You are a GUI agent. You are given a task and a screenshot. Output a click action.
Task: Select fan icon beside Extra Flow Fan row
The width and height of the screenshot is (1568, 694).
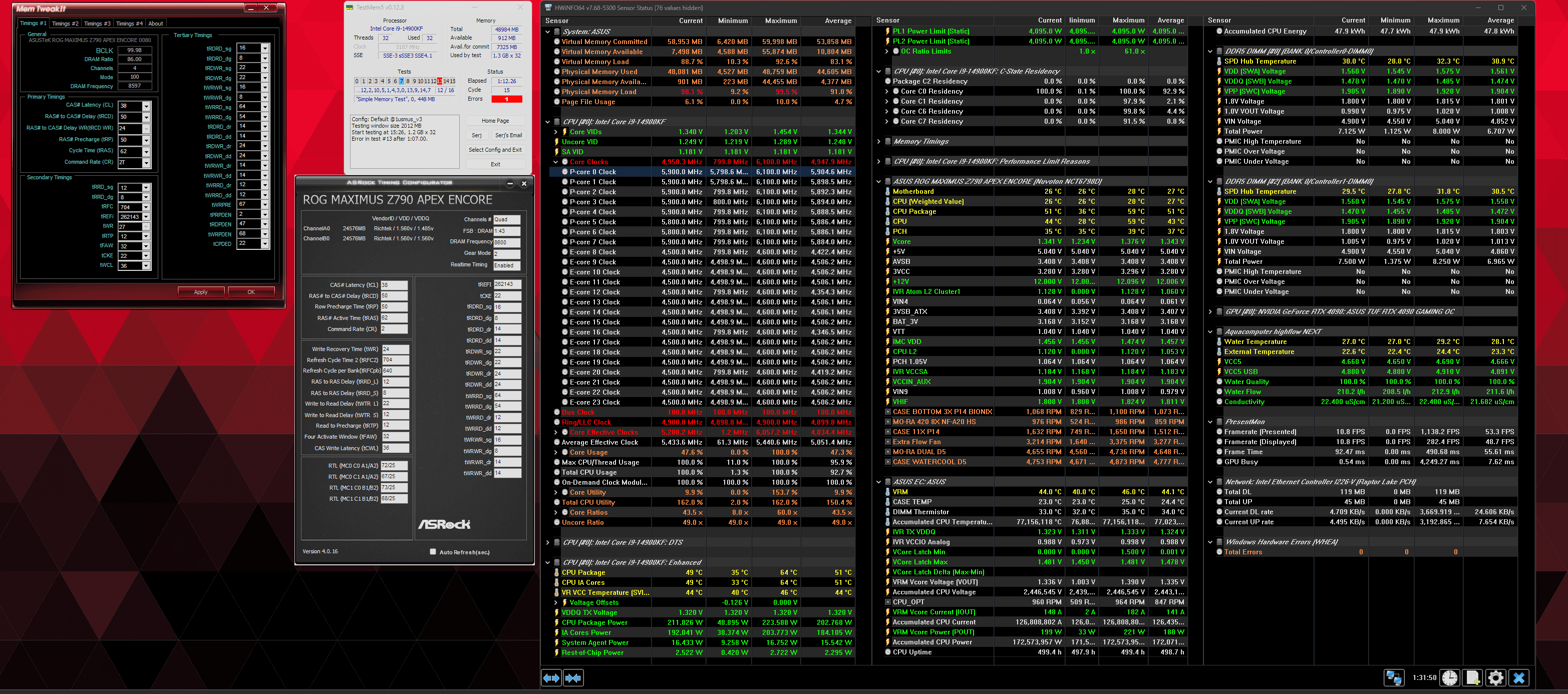coord(887,441)
